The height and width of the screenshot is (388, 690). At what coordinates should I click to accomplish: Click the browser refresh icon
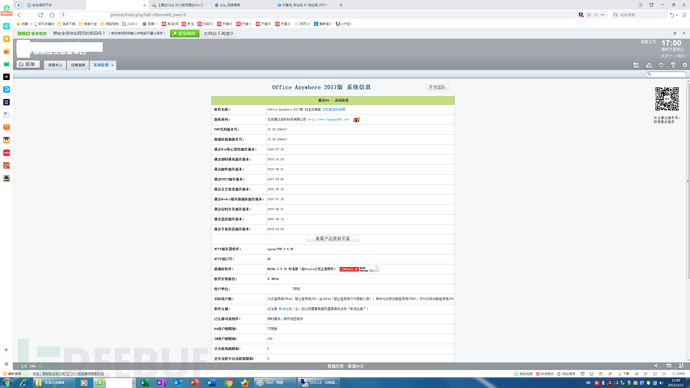click(40, 15)
